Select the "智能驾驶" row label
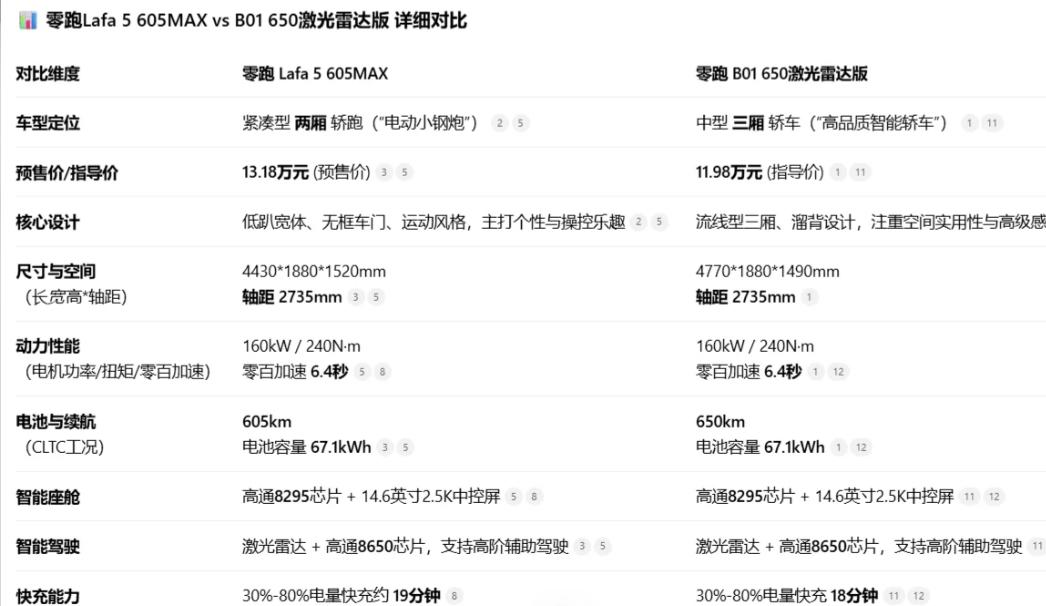The image size is (1046, 606). (48, 547)
